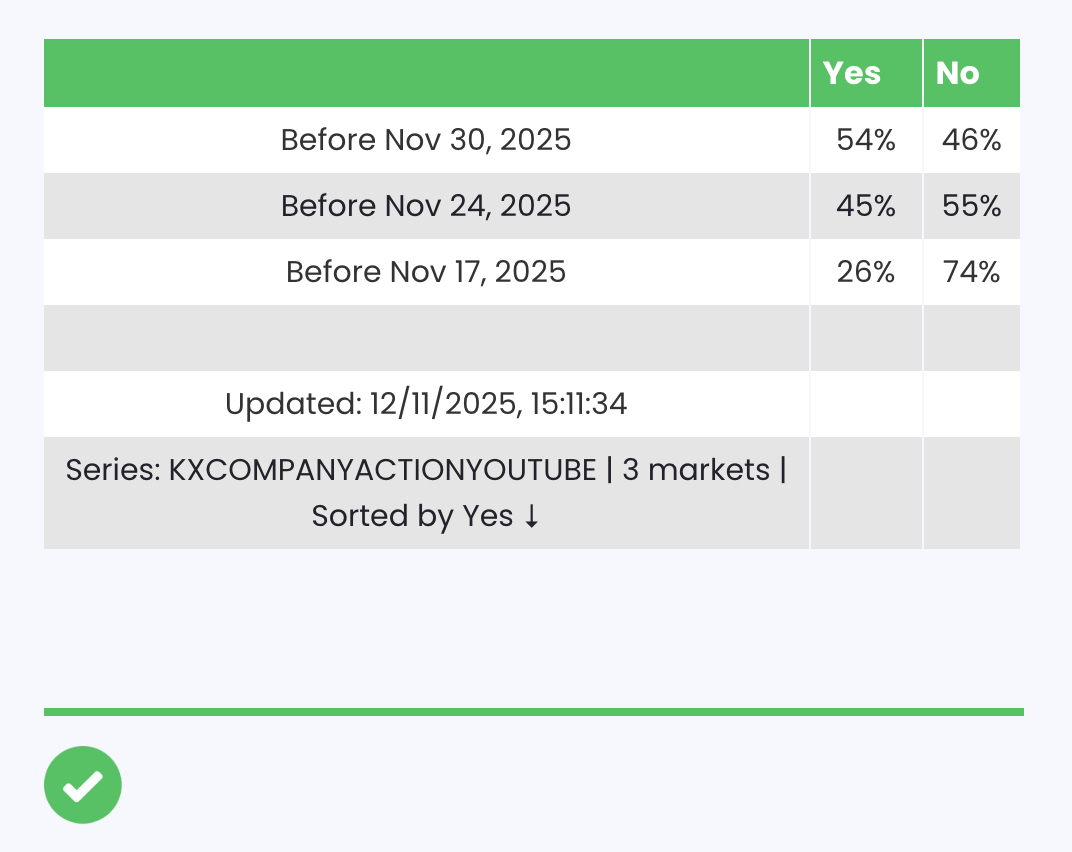Click the 45% Yes value
The height and width of the screenshot is (852, 1072).
866,206
